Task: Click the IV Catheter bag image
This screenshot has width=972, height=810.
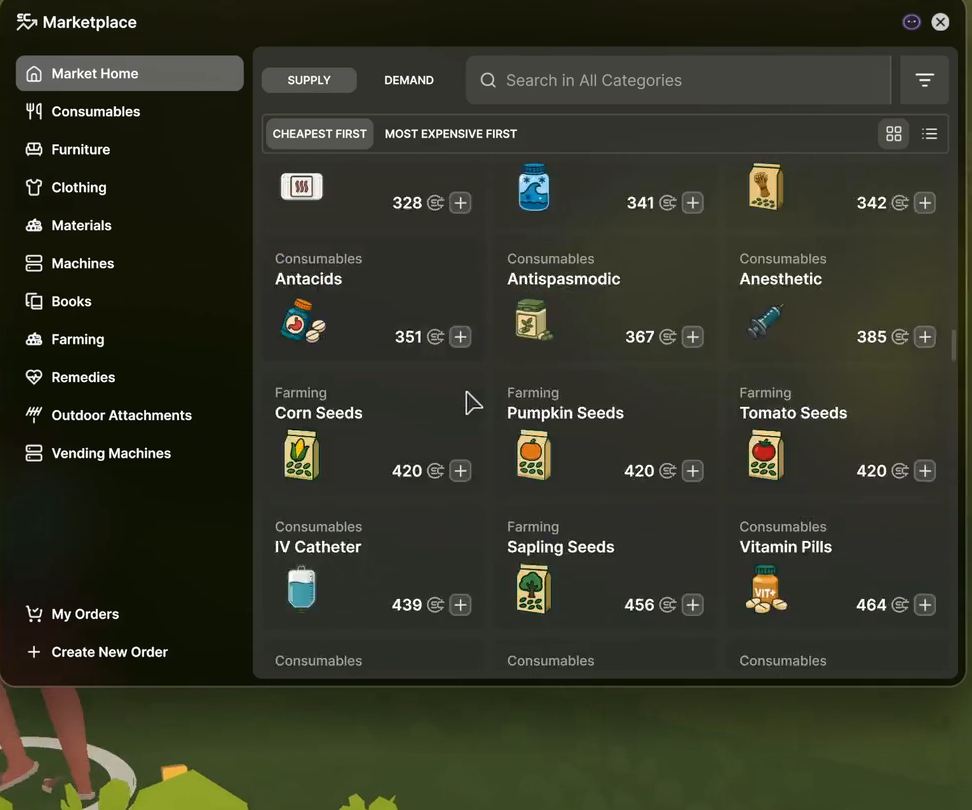Action: [301, 589]
